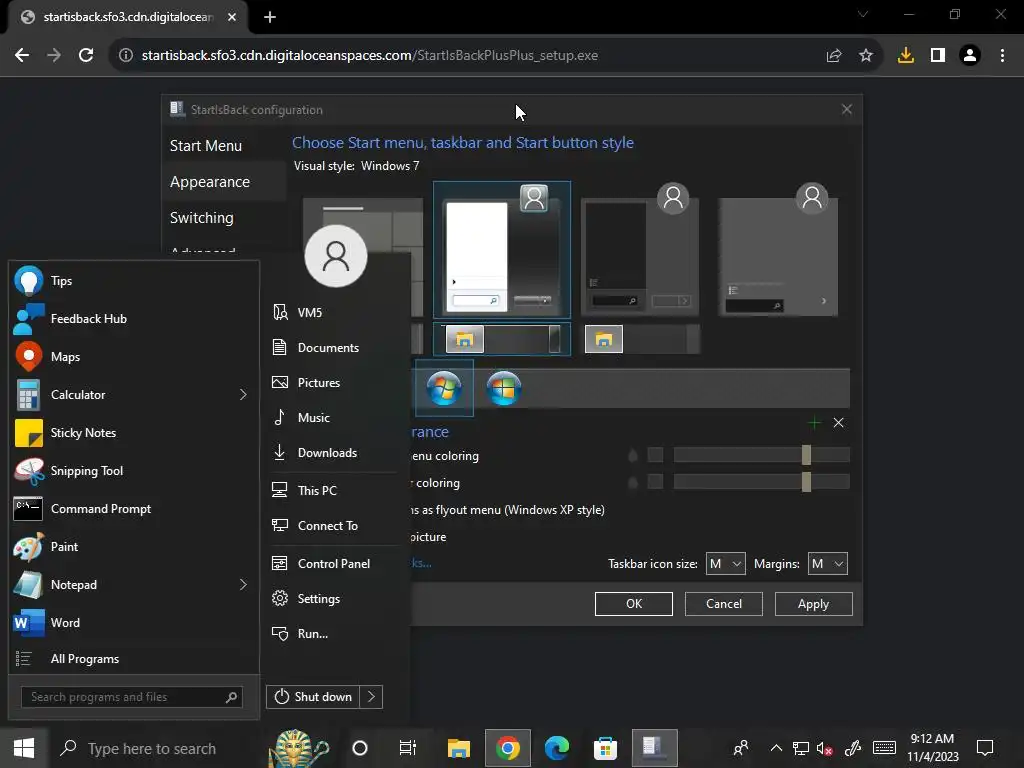Image resolution: width=1024 pixels, height=768 pixels.
Task: Click Apply in StartIsBack configuration
Action: (813, 604)
